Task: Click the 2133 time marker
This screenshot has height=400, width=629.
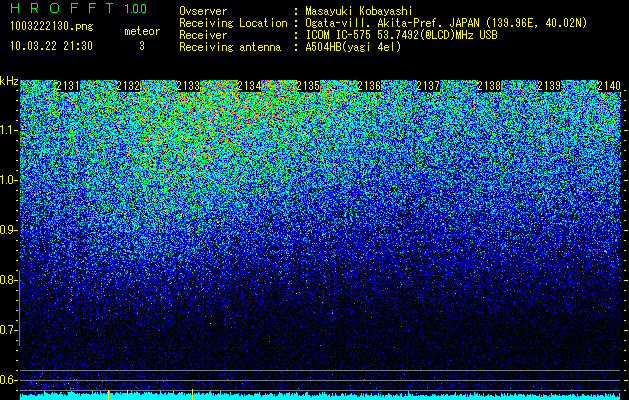Action: click(189, 86)
